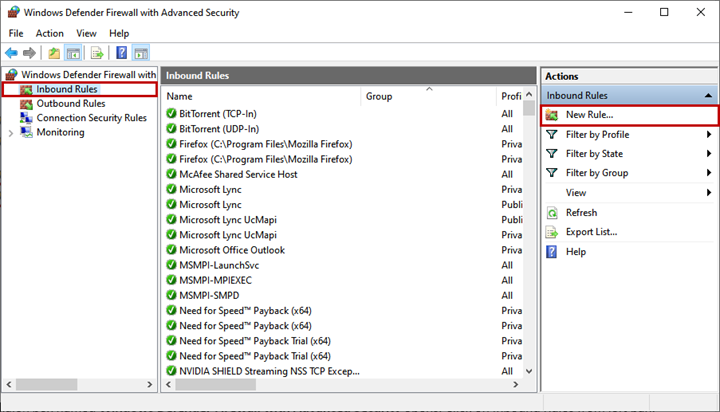
Task: Sort rules by the Group column header
Action: pos(428,96)
